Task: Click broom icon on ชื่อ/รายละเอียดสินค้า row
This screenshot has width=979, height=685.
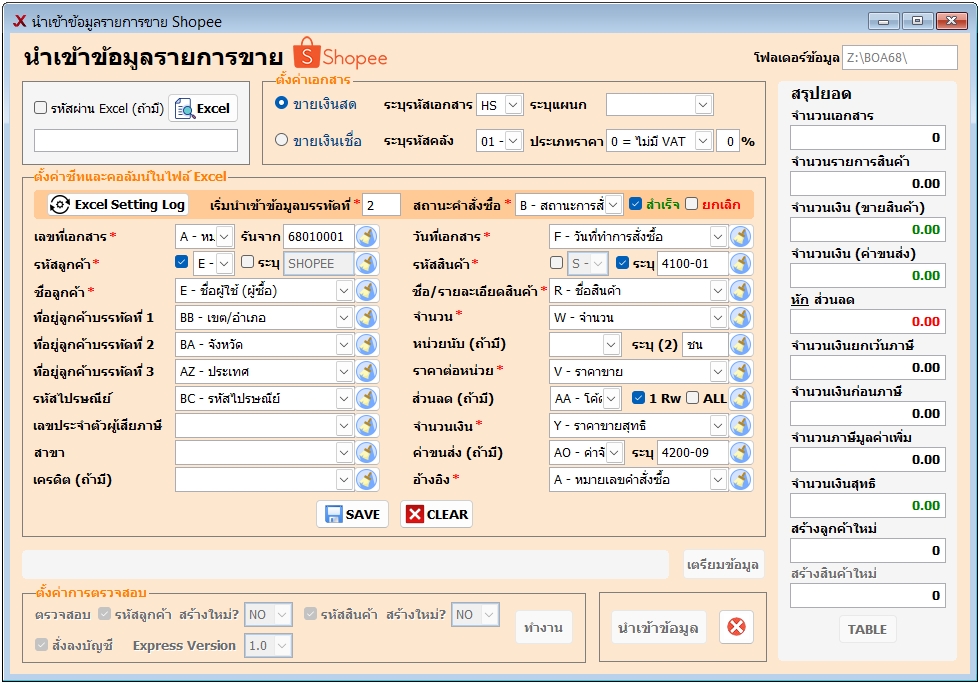Action: point(740,290)
